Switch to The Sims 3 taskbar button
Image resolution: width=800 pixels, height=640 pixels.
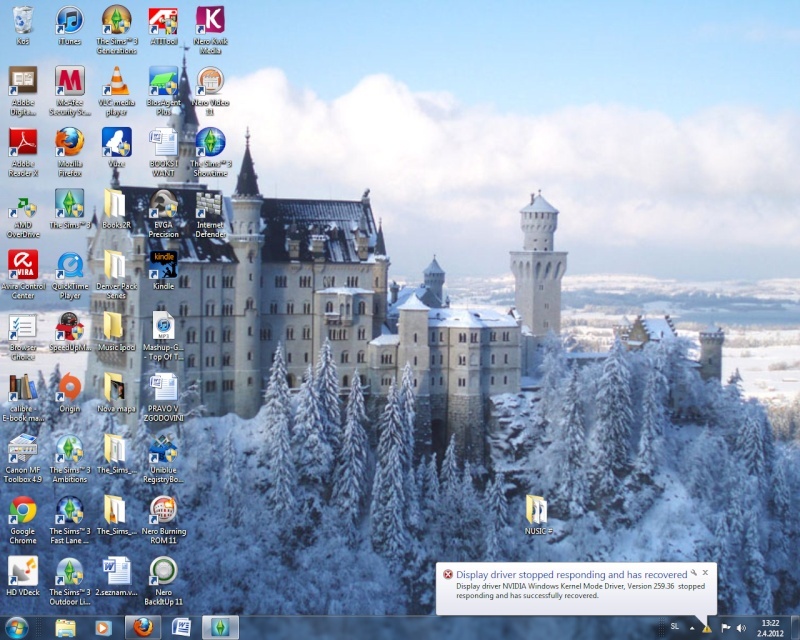(x=220, y=628)
